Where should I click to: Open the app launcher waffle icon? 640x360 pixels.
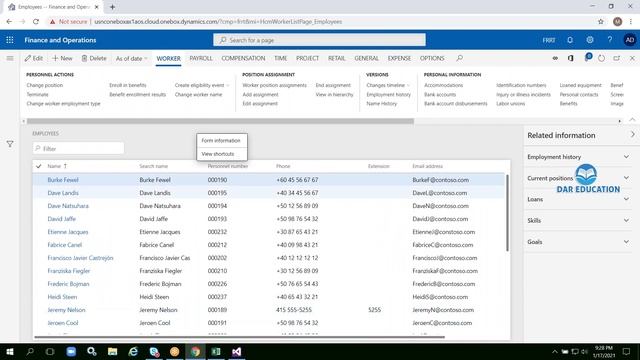(10, 40)
